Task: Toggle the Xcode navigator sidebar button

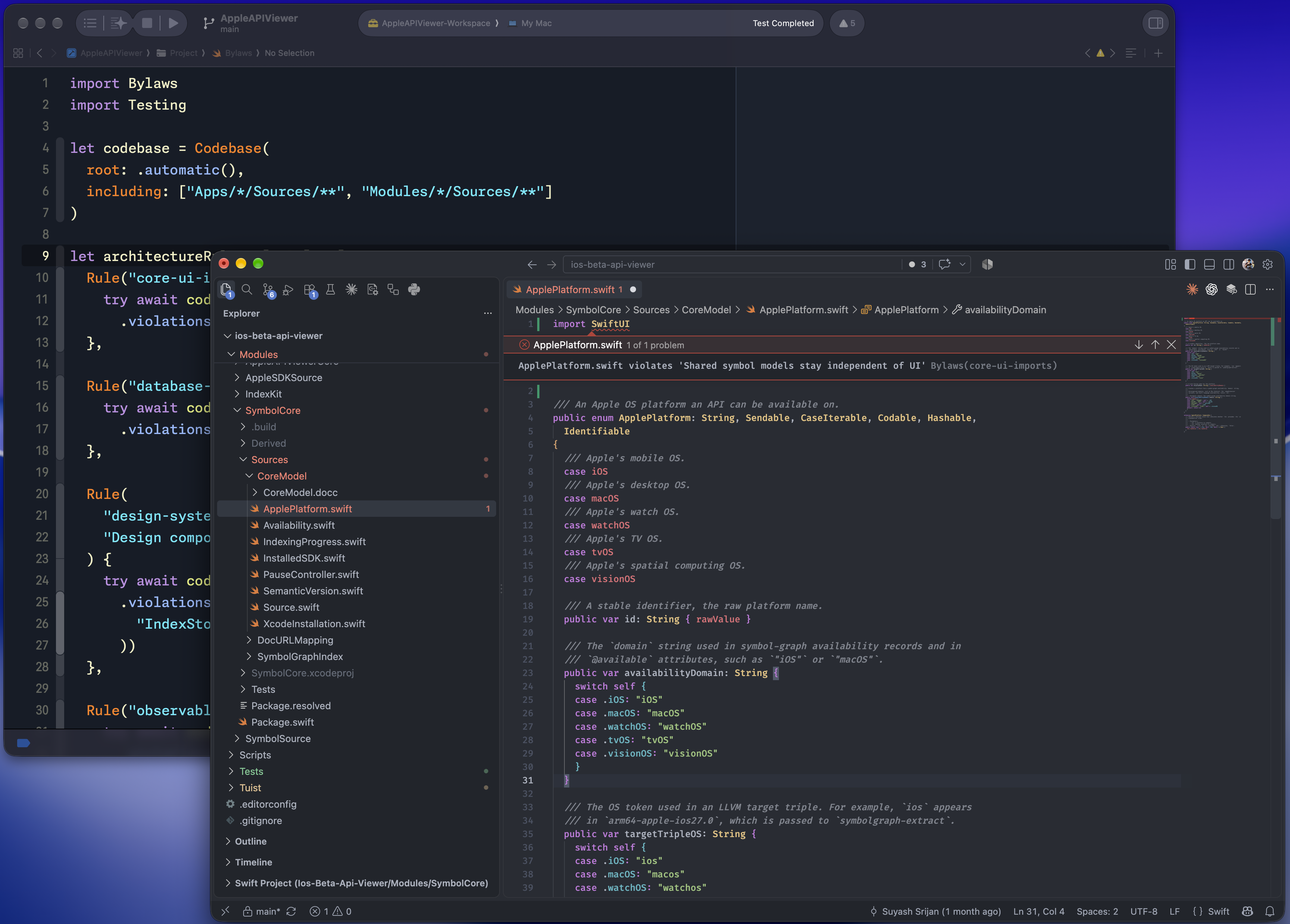Action: [x=89, y=23]
